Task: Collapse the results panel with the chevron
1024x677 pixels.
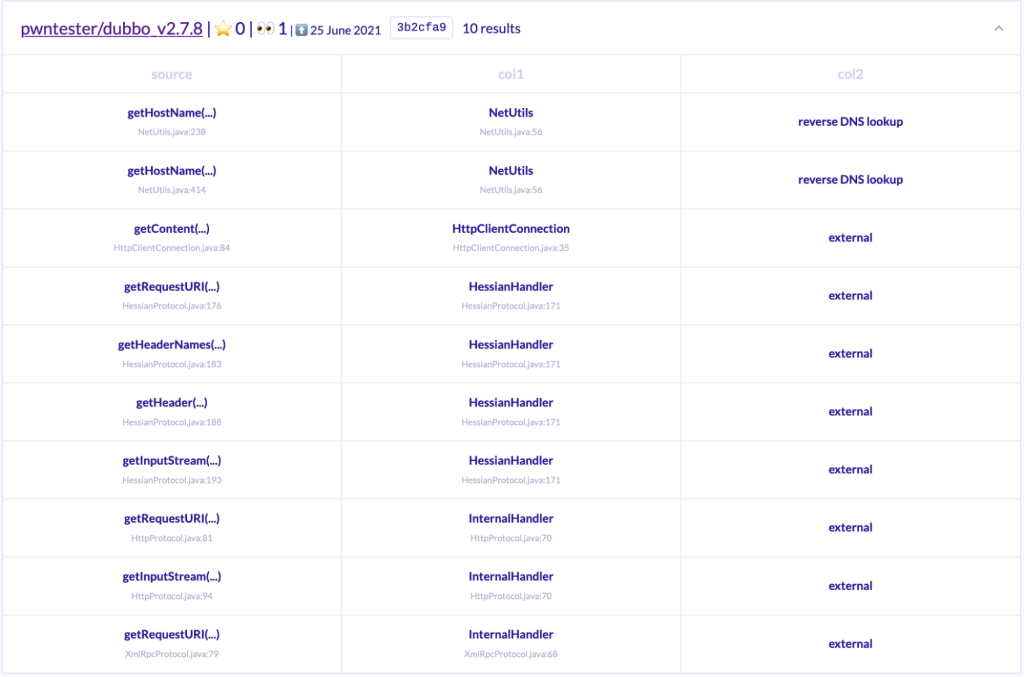Action: pos(998,29)
